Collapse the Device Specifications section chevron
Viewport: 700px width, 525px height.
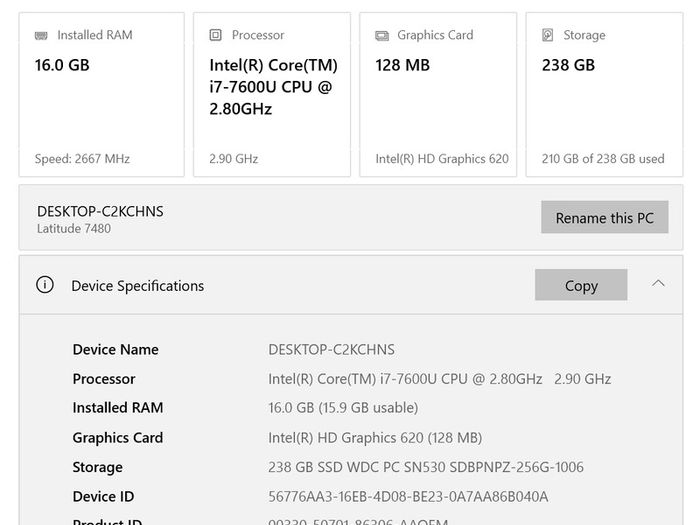pos(658,283)
